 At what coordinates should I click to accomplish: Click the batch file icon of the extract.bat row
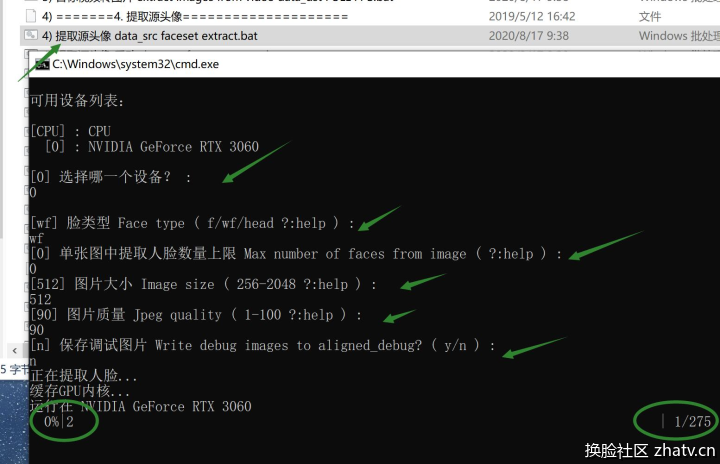coord(31,35)
